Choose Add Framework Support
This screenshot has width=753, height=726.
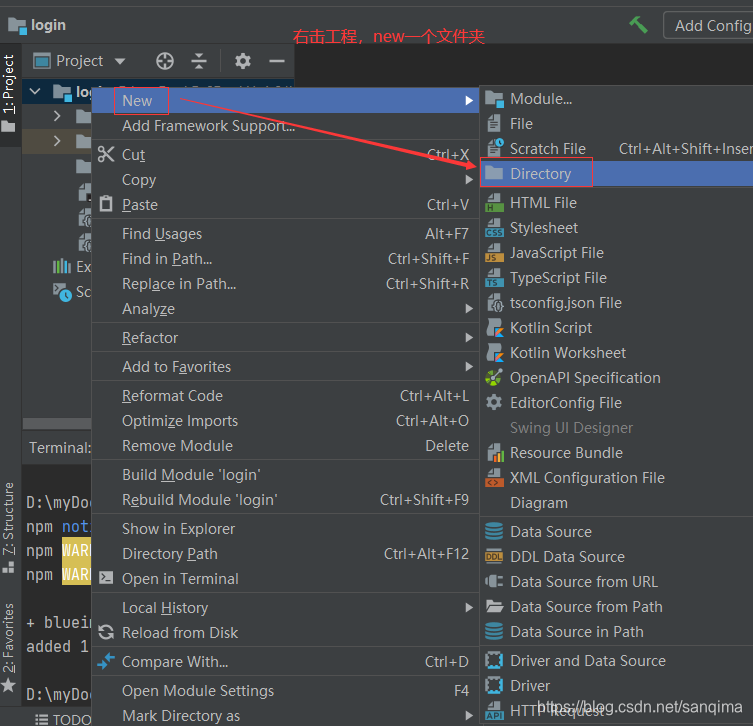point(285,126)
